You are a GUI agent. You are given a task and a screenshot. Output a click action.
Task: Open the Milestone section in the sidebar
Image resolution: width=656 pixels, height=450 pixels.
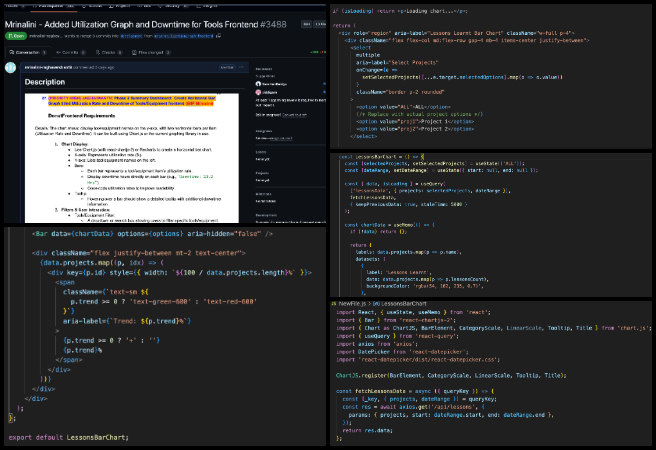pos(264,194)
